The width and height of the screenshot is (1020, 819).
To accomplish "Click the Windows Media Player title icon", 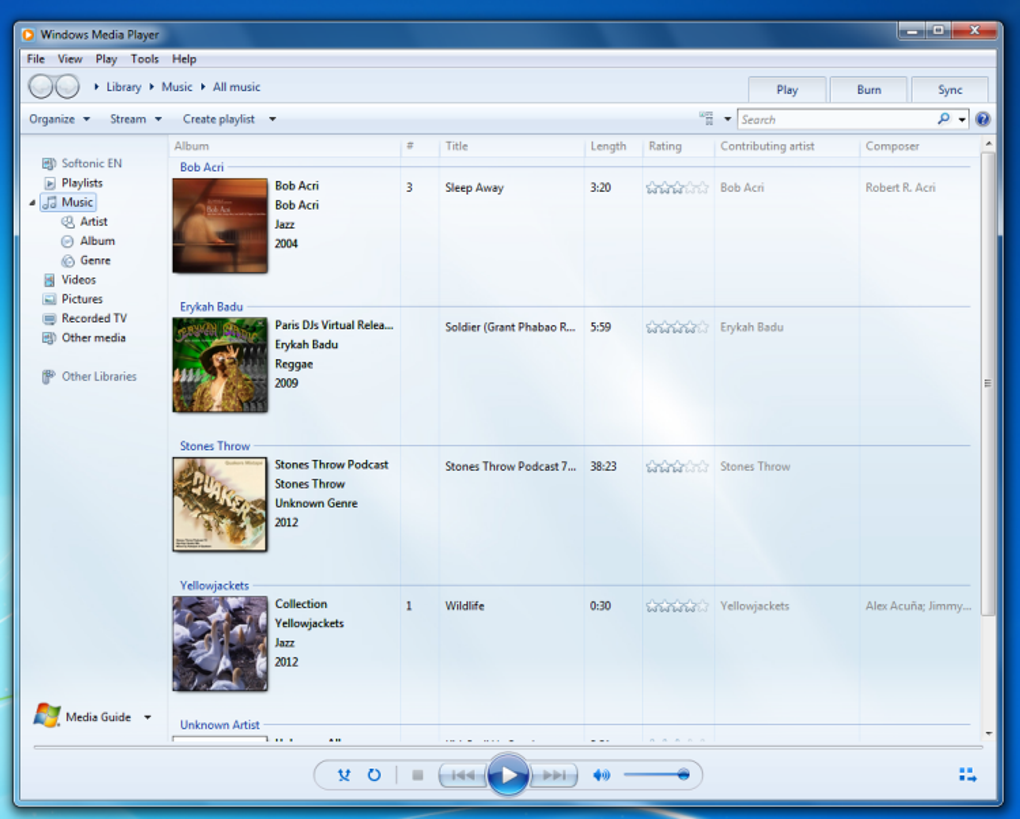I will click(x=28, y=34).
